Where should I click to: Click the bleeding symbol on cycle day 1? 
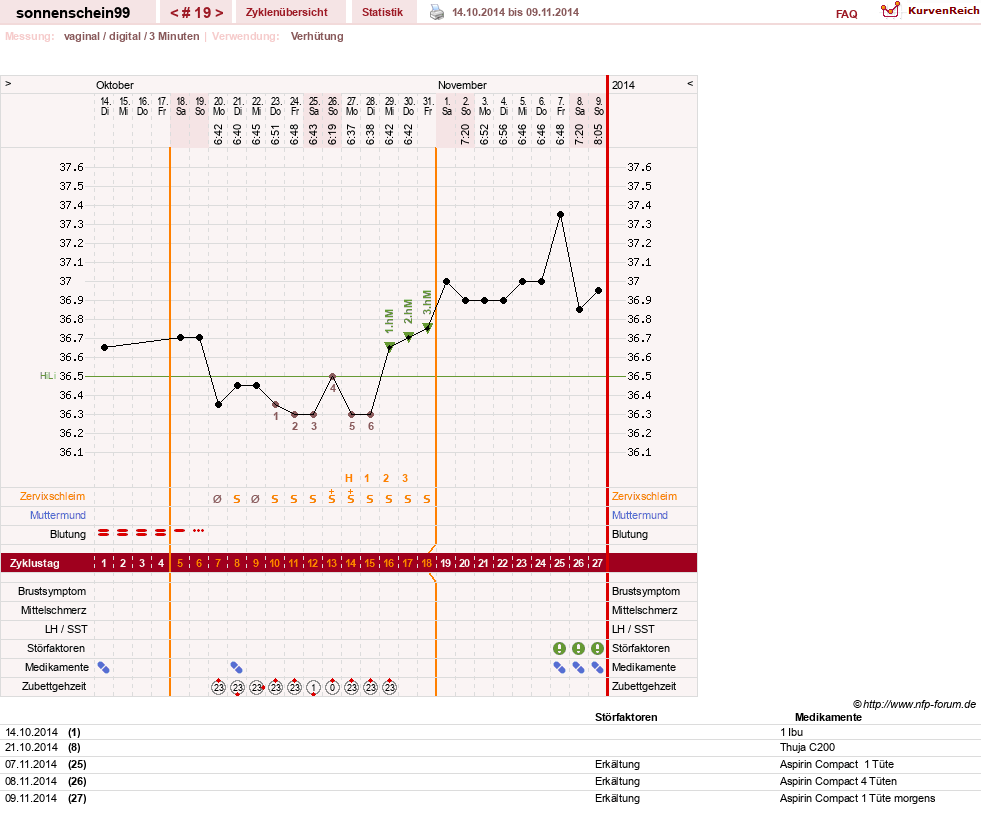point(104,533)
